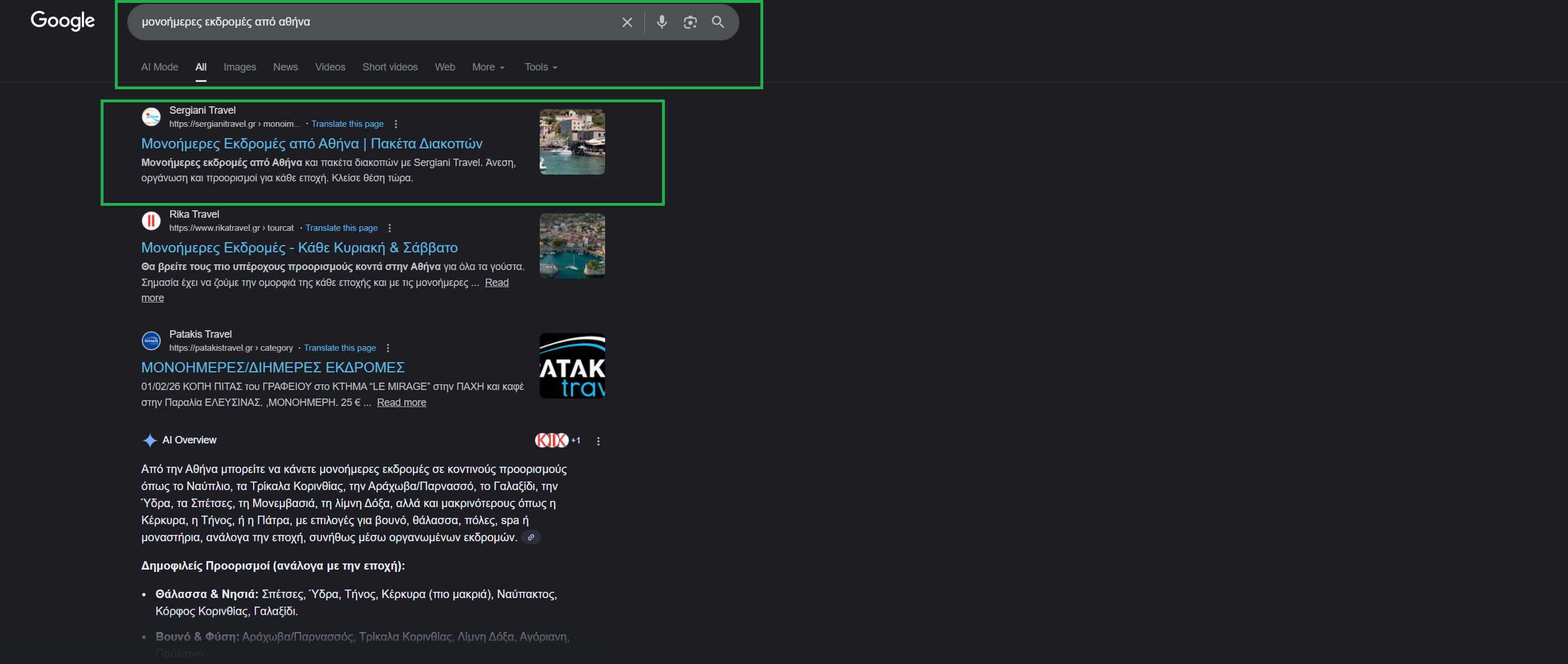
Task: Open AI Overview three-dot options menu
Action: tap(598, 441)
